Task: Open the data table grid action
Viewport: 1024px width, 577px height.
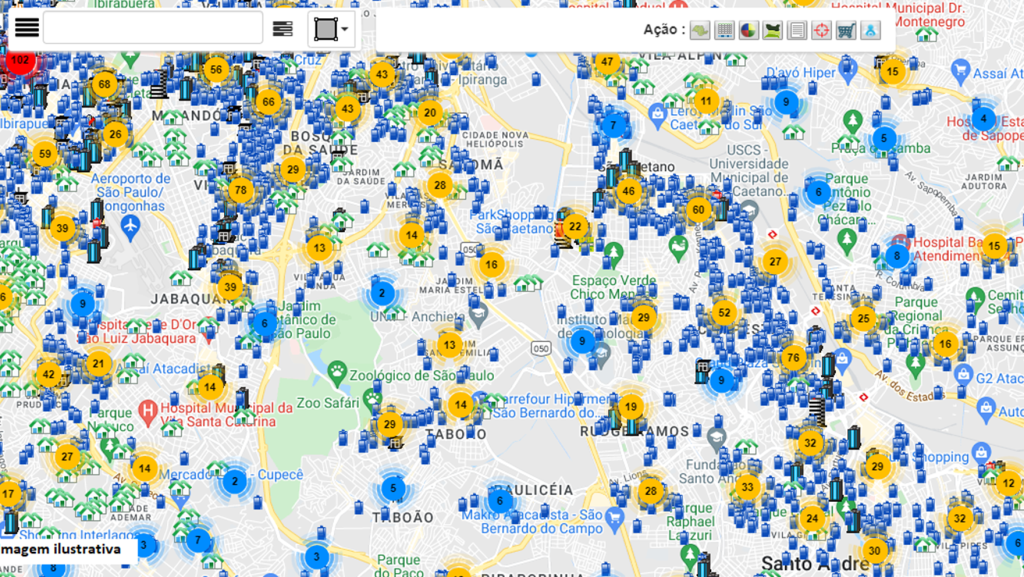Action: 725,30
